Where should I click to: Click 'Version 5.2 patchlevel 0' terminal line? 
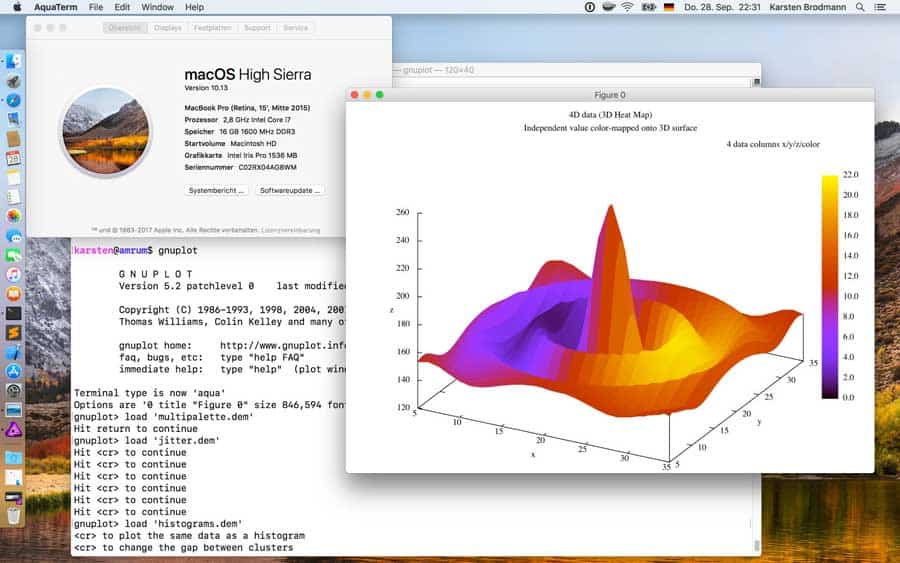(x=186, y=286)
